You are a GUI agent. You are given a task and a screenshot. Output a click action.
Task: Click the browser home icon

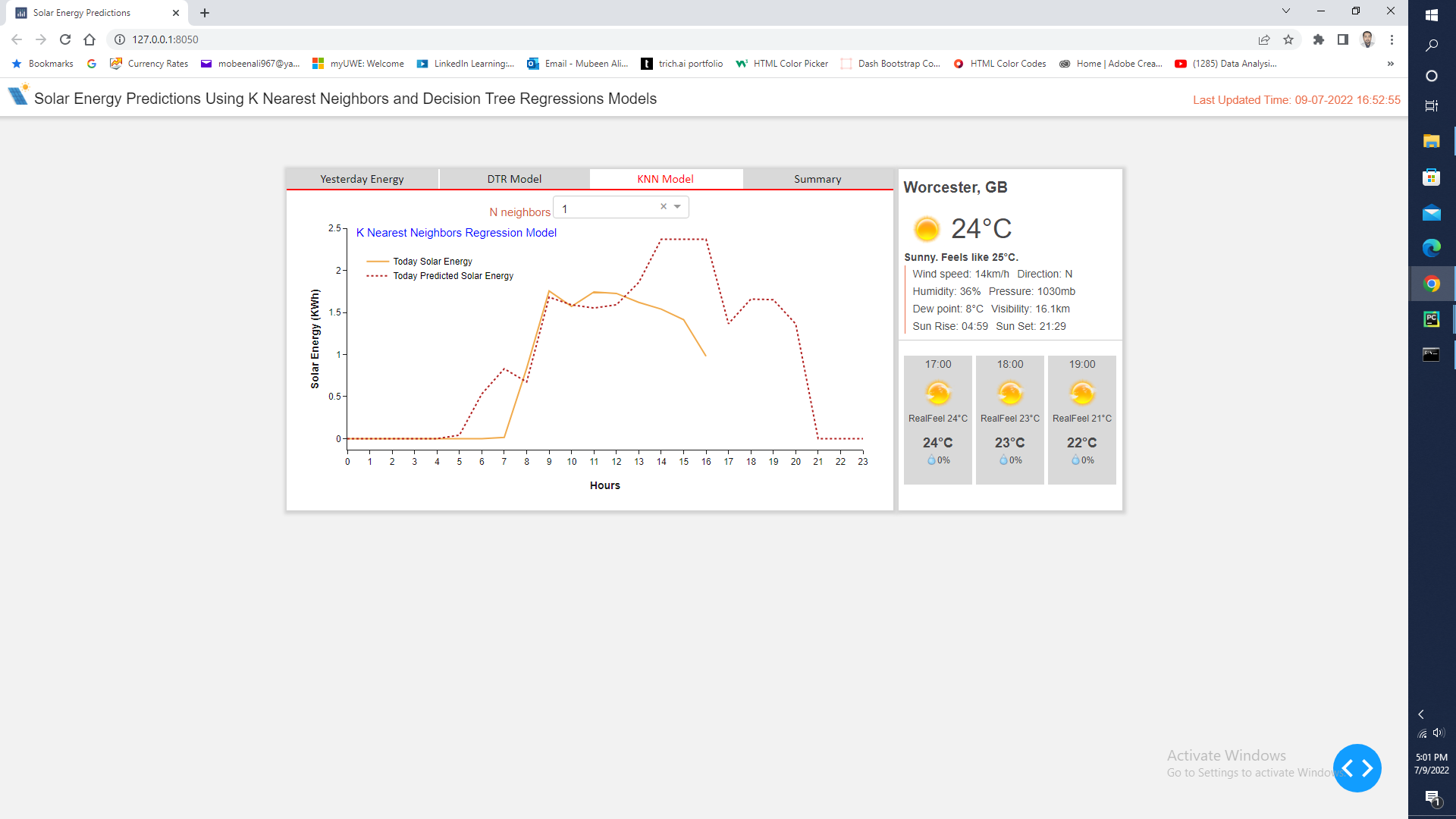point(89,39)
